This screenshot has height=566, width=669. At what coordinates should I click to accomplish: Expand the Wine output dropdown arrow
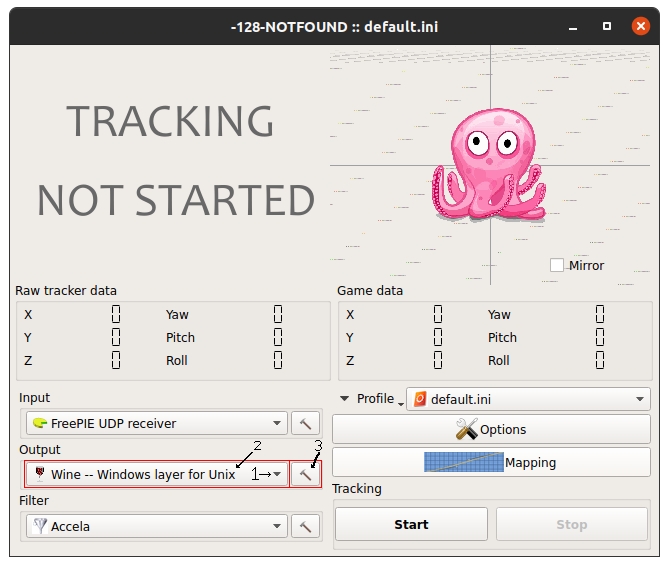coord(277,474)
